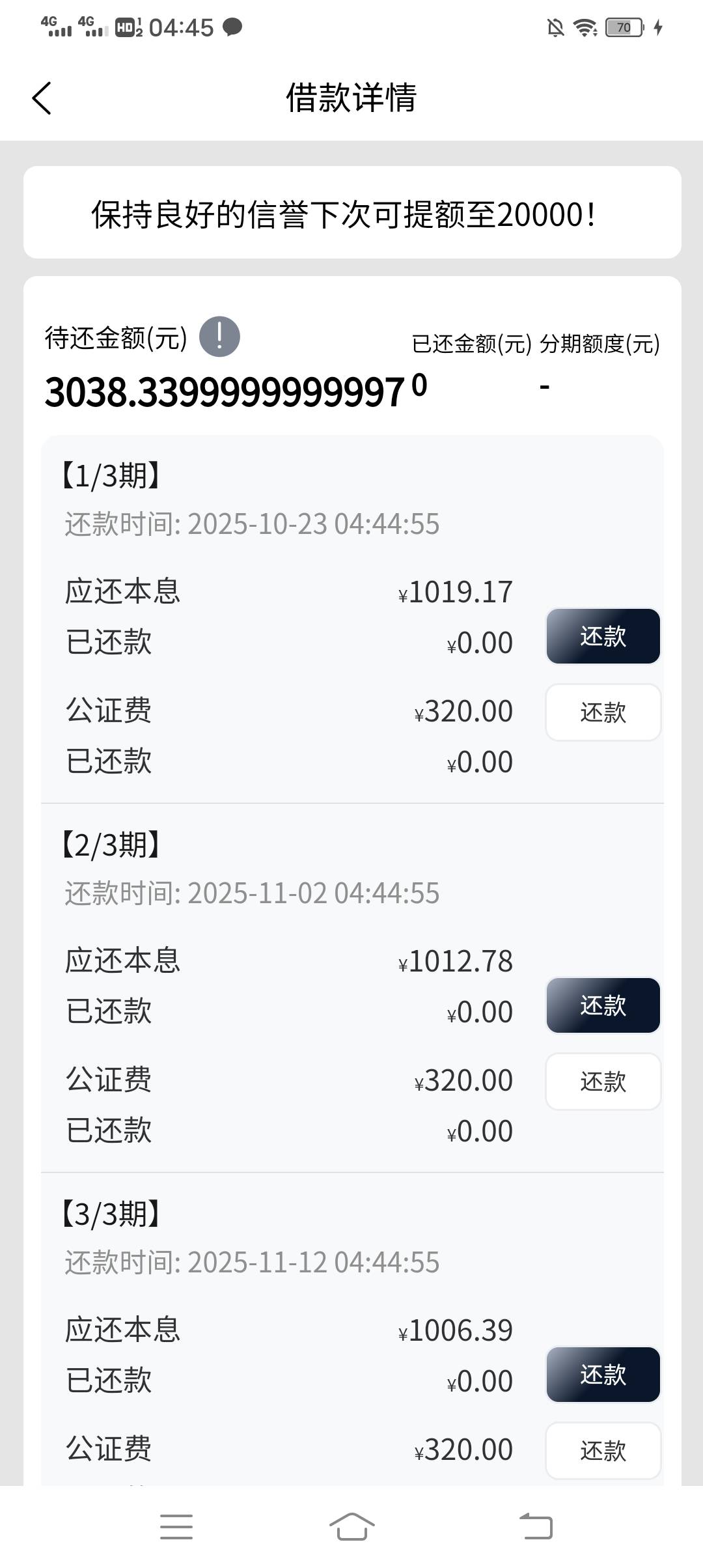This screenshot has height=1568, width=703.
Task: Repay principal and interest for period 1/3
Action: tap(603, 636)
